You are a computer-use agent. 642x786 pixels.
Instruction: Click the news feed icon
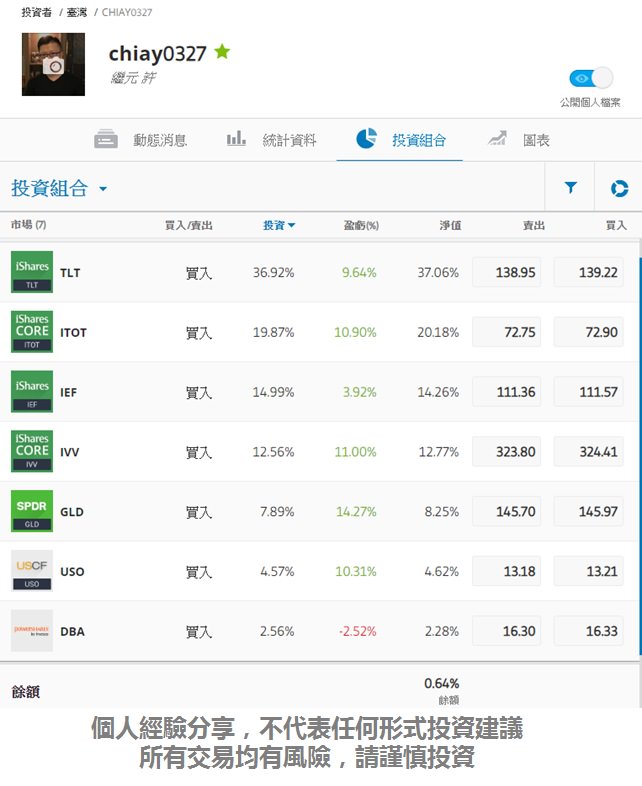pyautogui.click(x=106, y=139)
